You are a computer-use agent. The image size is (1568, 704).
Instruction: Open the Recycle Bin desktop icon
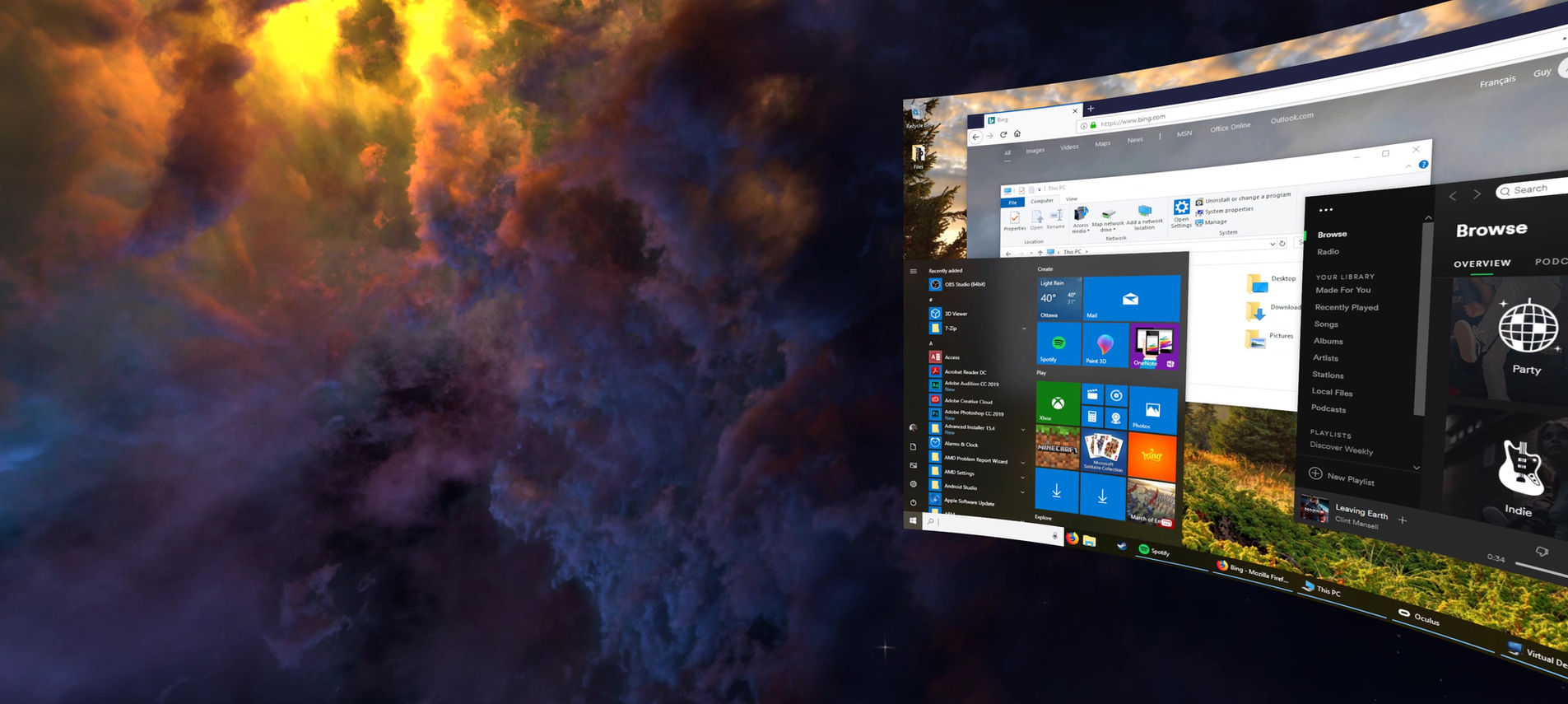(917, 115)
